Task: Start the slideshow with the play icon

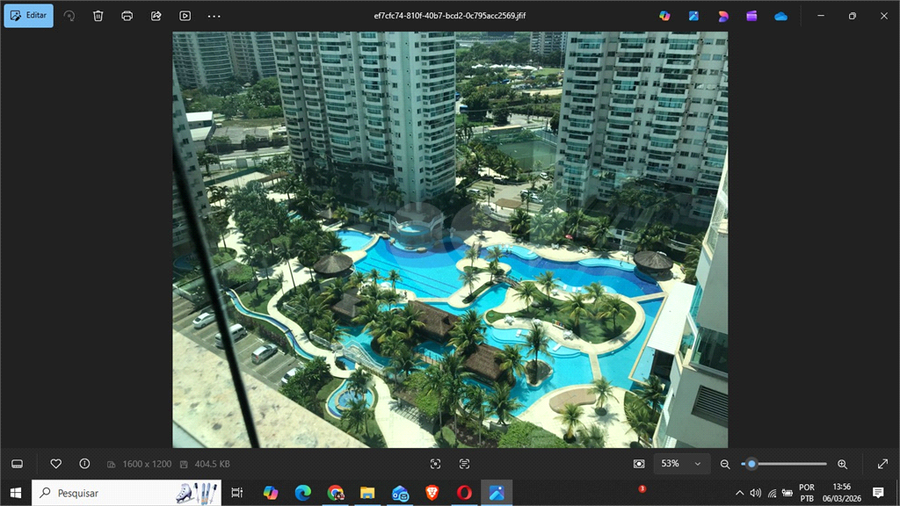Action: pyautogui.click(x=185, y=16)
